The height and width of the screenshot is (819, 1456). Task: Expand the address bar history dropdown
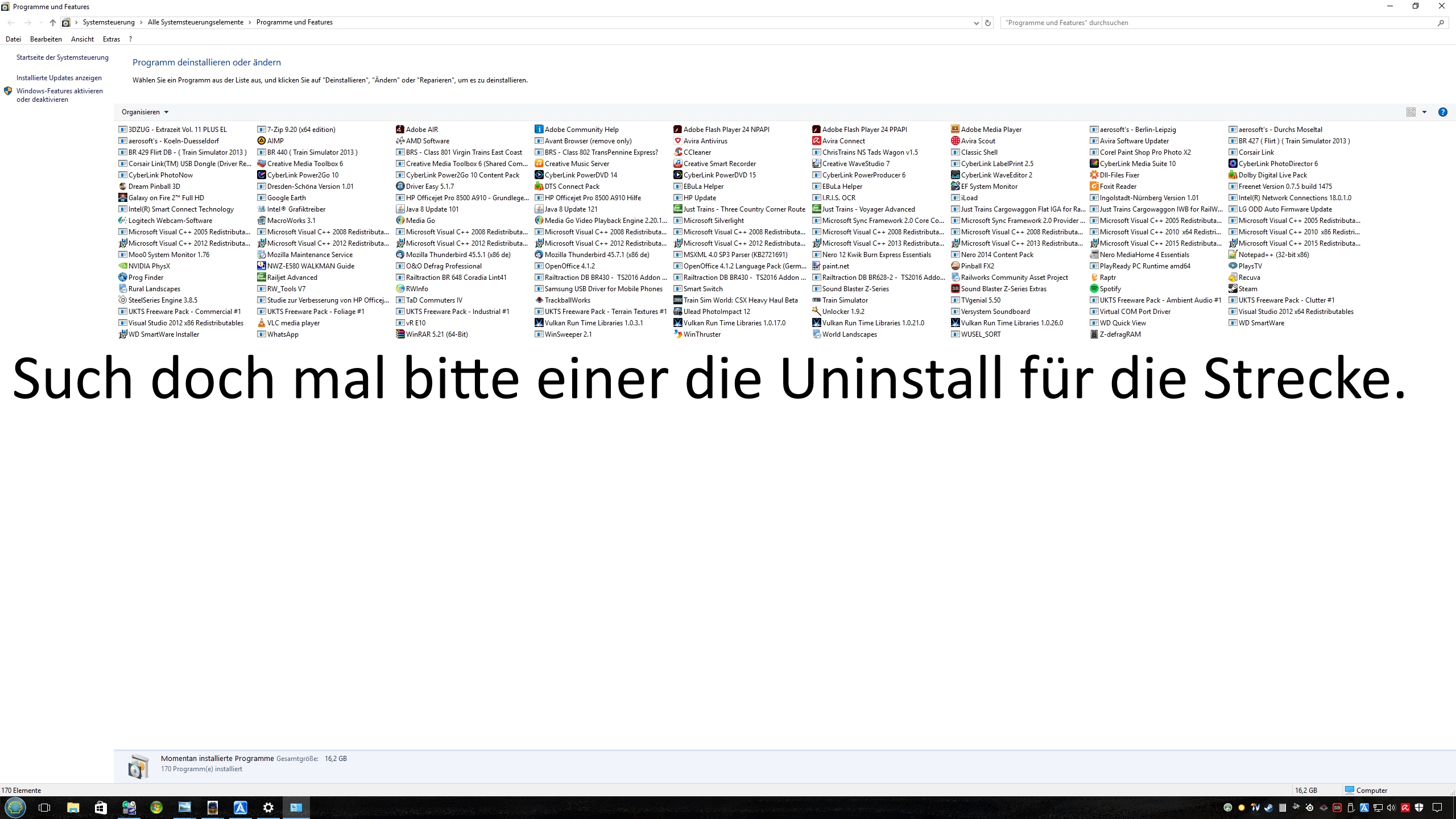tap(976, 23)
